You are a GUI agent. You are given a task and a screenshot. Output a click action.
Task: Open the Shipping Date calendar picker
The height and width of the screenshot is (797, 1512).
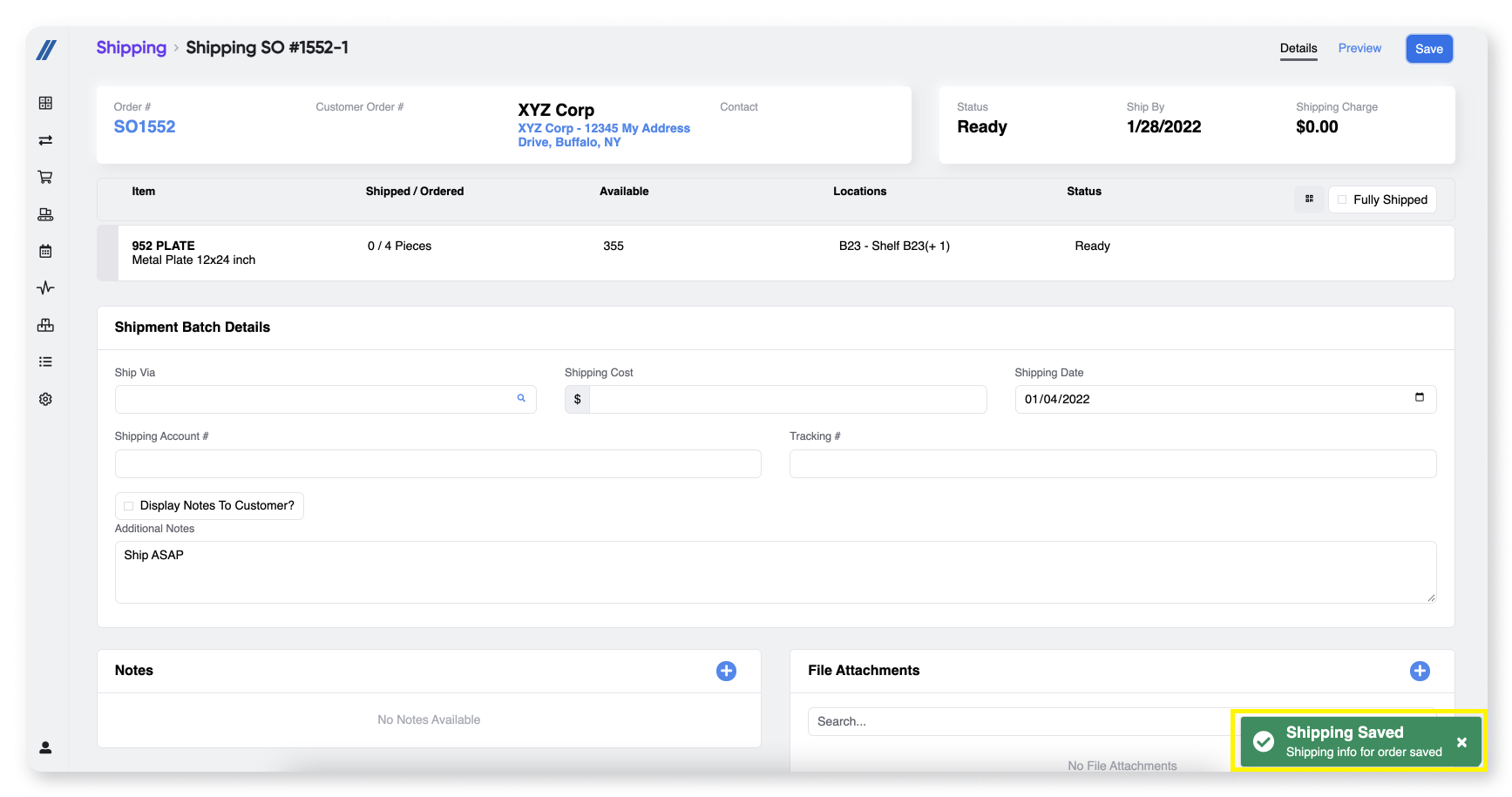(x=1419, y=398)
